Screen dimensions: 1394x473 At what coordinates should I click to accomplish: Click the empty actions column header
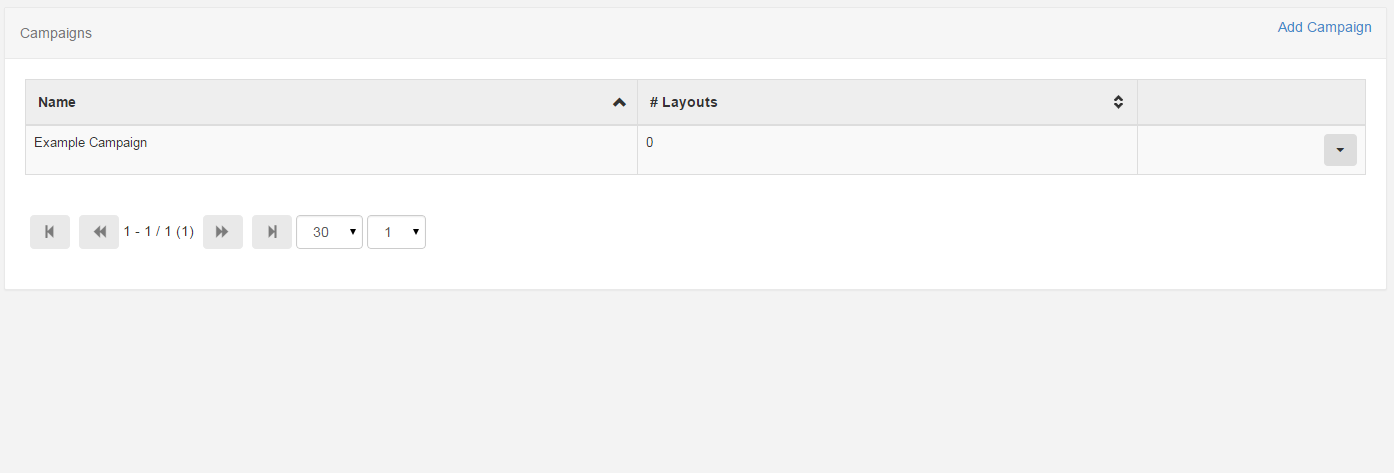[1251, 102]
